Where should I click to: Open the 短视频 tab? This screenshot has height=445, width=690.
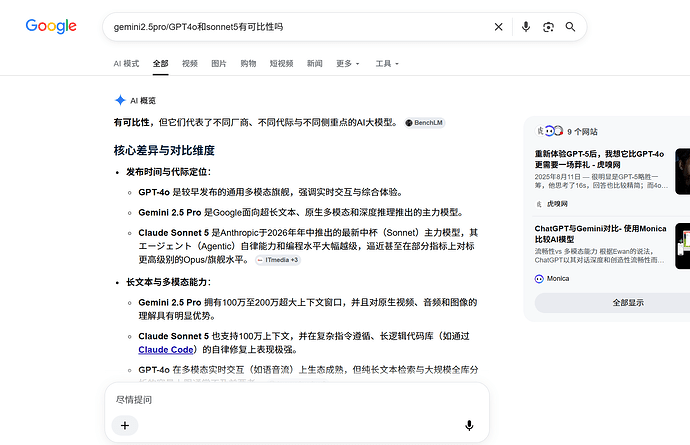pos(281,63)
